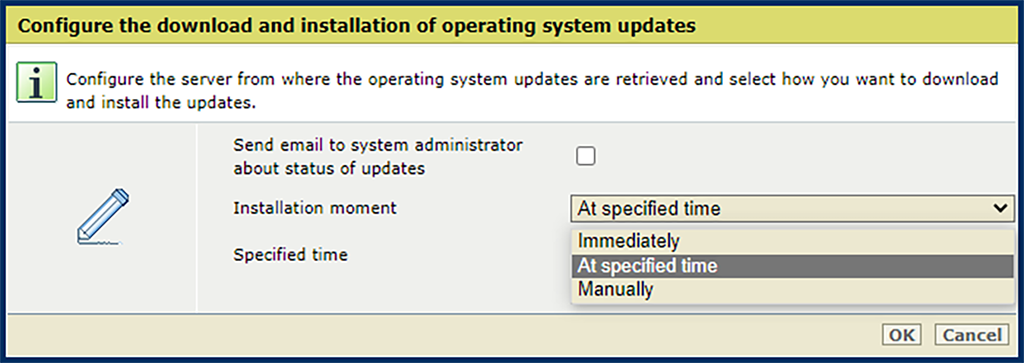Enable email to system administrator checkbox
The width and height of the screenshot is (1024, 363).
tap(586, 156)
